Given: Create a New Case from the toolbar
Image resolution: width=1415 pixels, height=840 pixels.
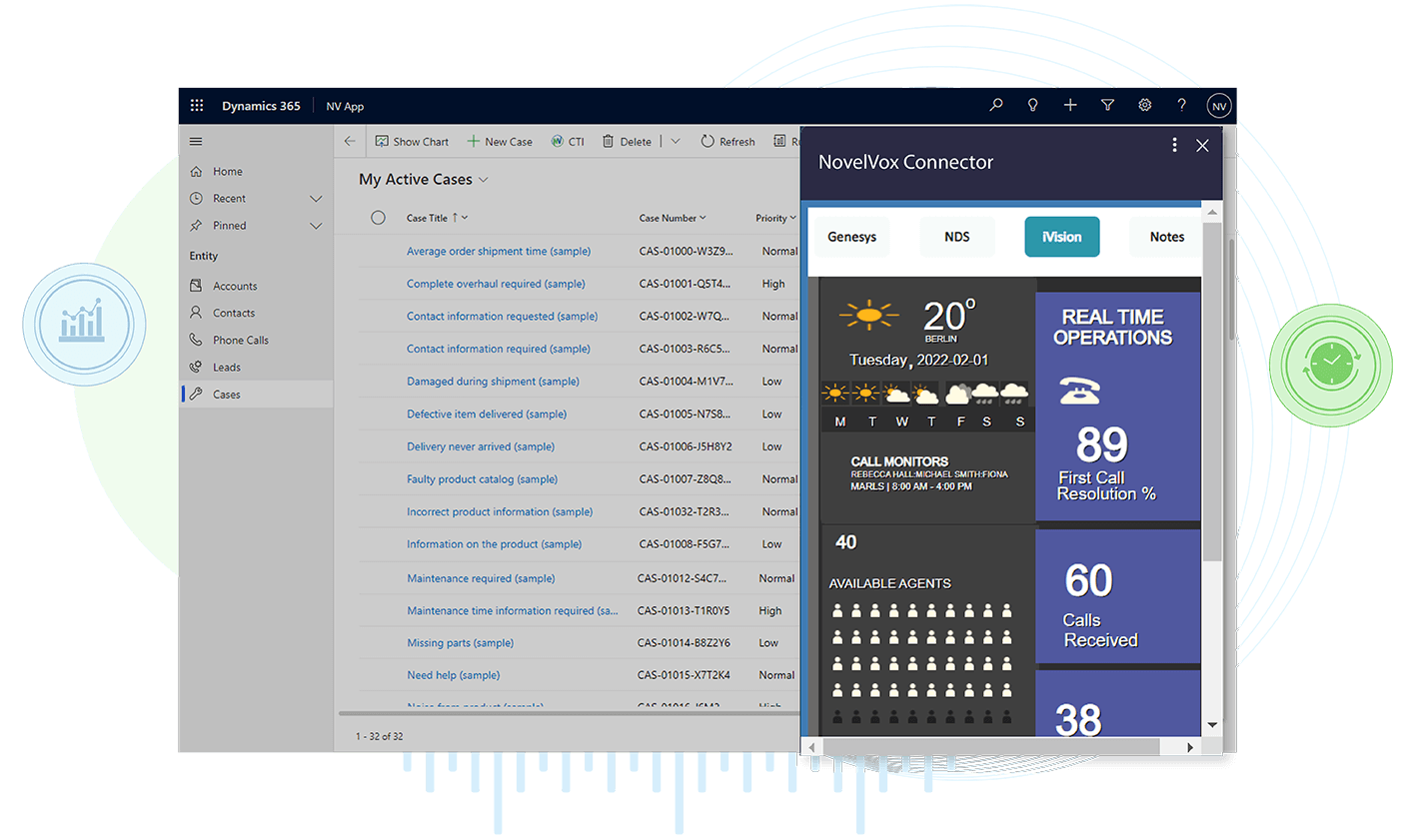Looking at the screenshot, I should [x=500, y=142].
